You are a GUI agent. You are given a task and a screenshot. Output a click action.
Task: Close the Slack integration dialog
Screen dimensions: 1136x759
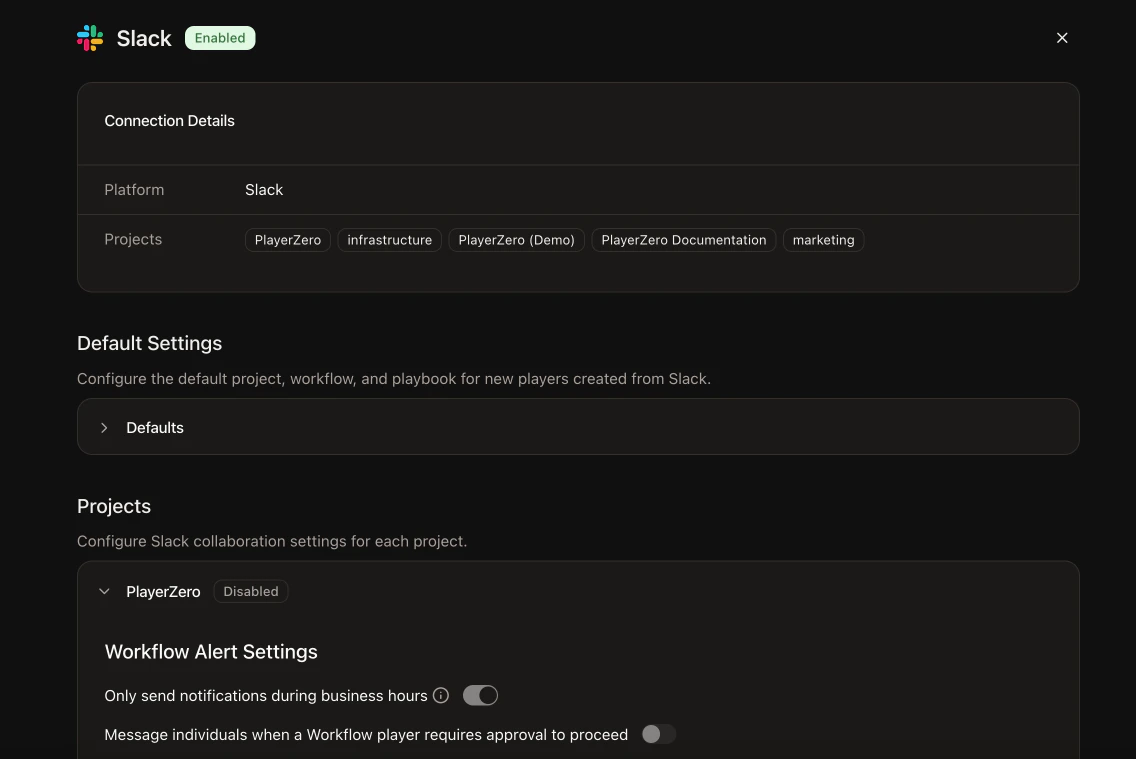coord(1062,37)
